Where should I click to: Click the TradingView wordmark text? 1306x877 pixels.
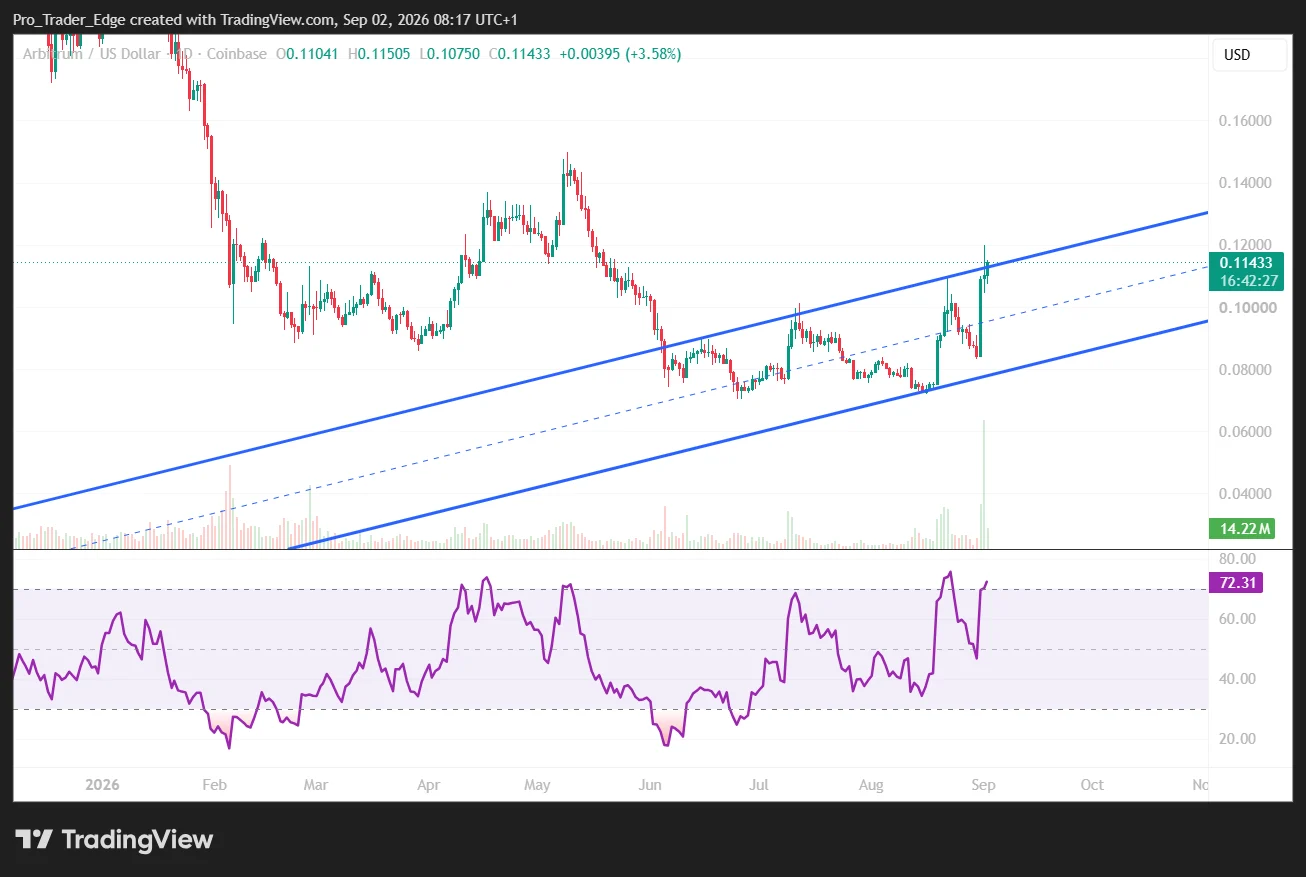point(138,840)
